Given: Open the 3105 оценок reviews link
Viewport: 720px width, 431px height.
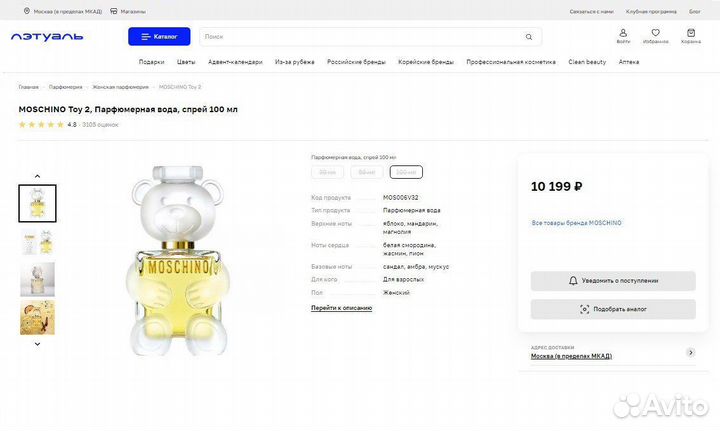Looking at the screenshot, I should pos(100,124).
